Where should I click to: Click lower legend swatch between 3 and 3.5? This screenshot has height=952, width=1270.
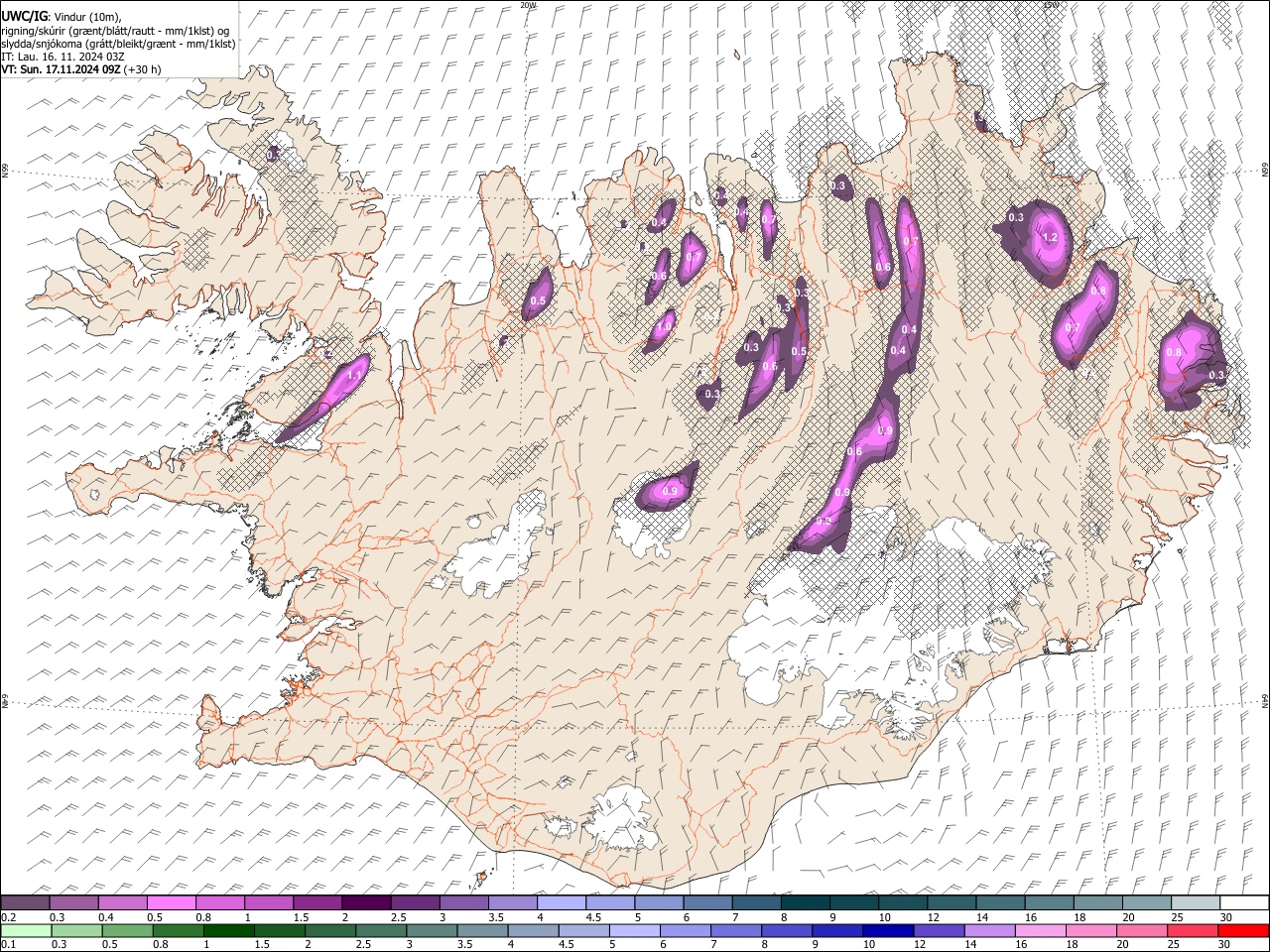[x=432, y=931]
